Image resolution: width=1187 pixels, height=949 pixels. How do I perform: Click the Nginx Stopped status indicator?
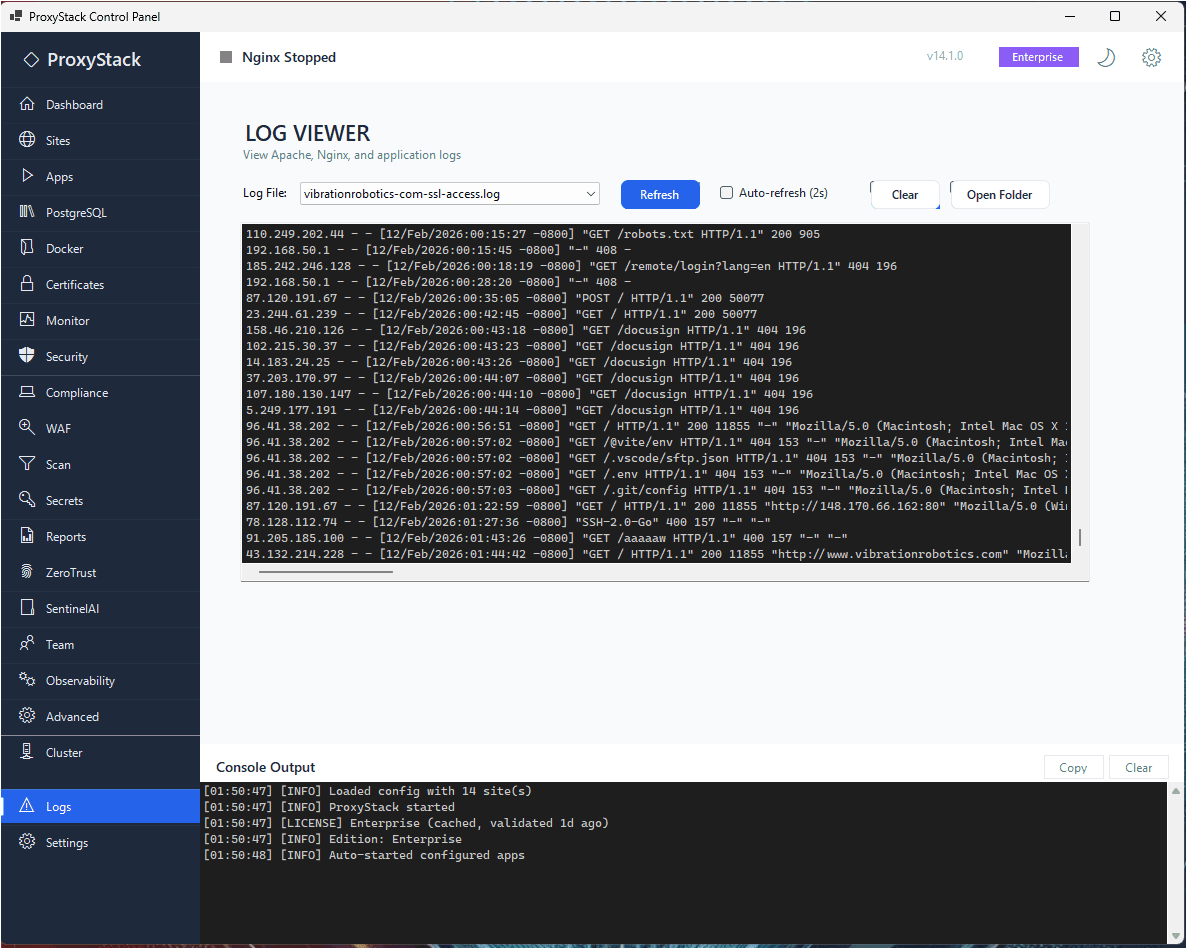coord(277,57)
